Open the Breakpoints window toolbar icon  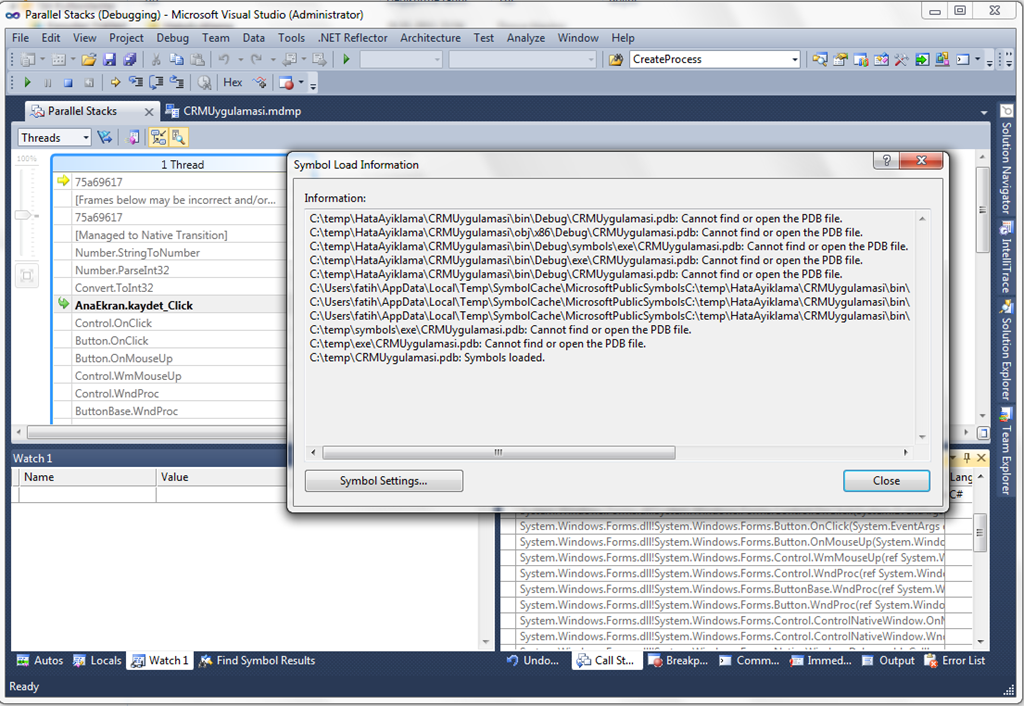point(286,83)
